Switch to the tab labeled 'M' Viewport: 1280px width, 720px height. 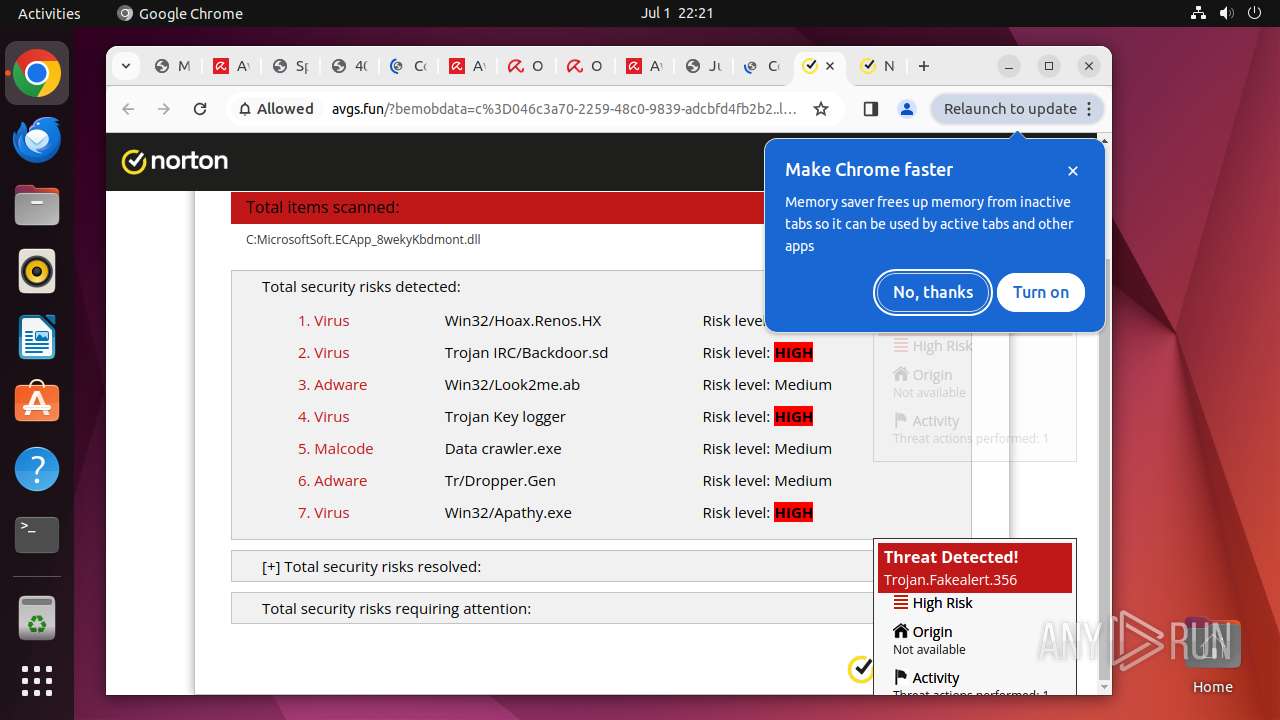(x=172, y=66)
